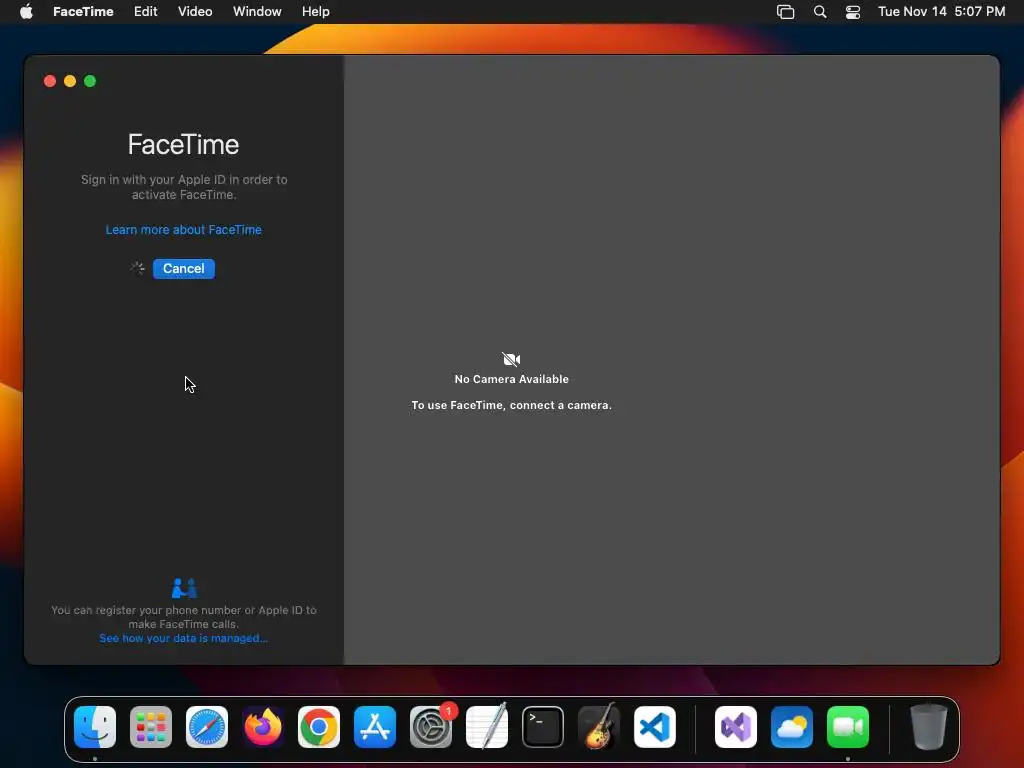1024x768 pixels.
Task: Click Sign in with your Apple ID text
Action: pos(184,187)
